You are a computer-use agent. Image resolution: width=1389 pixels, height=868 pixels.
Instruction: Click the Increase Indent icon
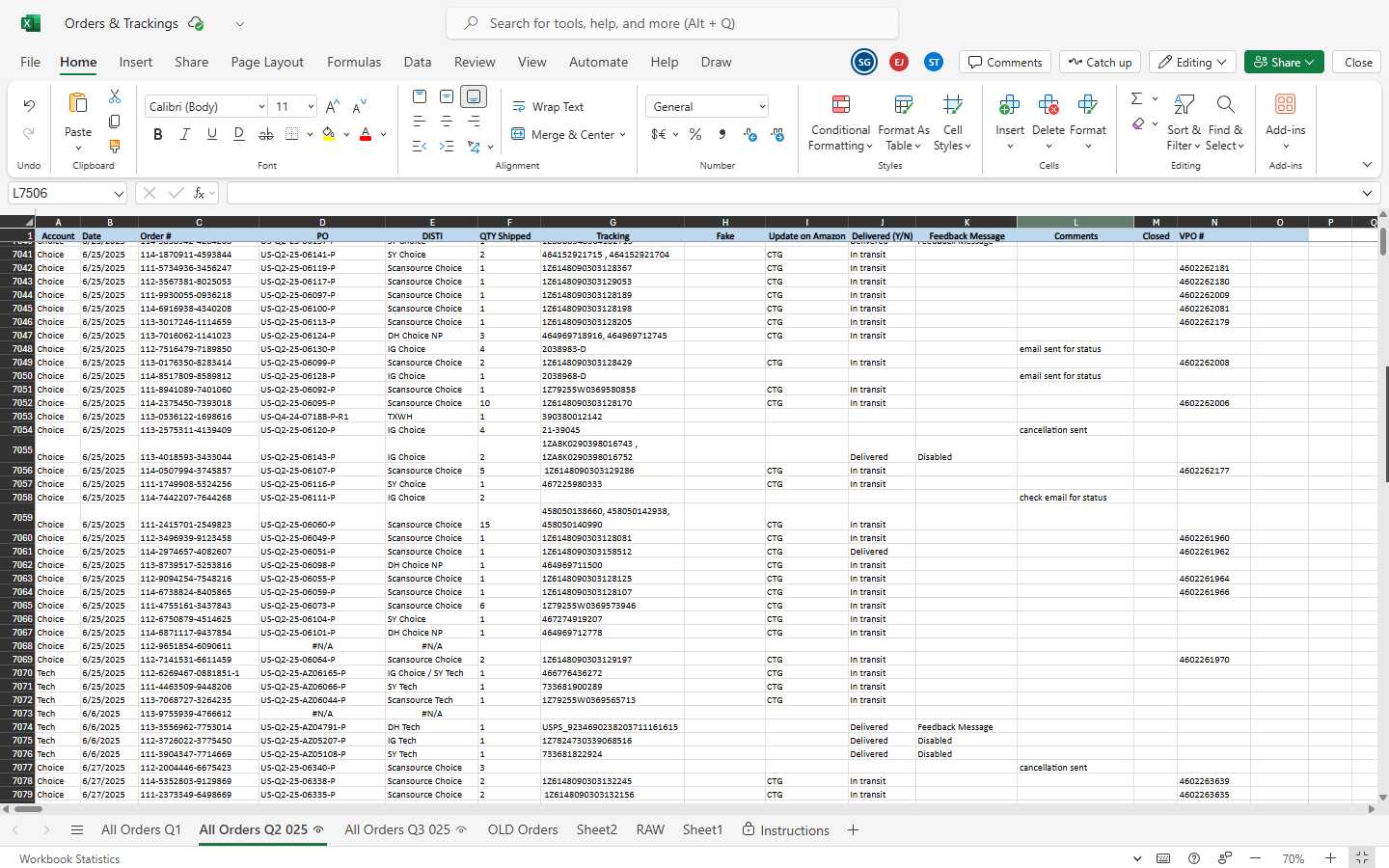pyautogui.click(x=447, y=147)
